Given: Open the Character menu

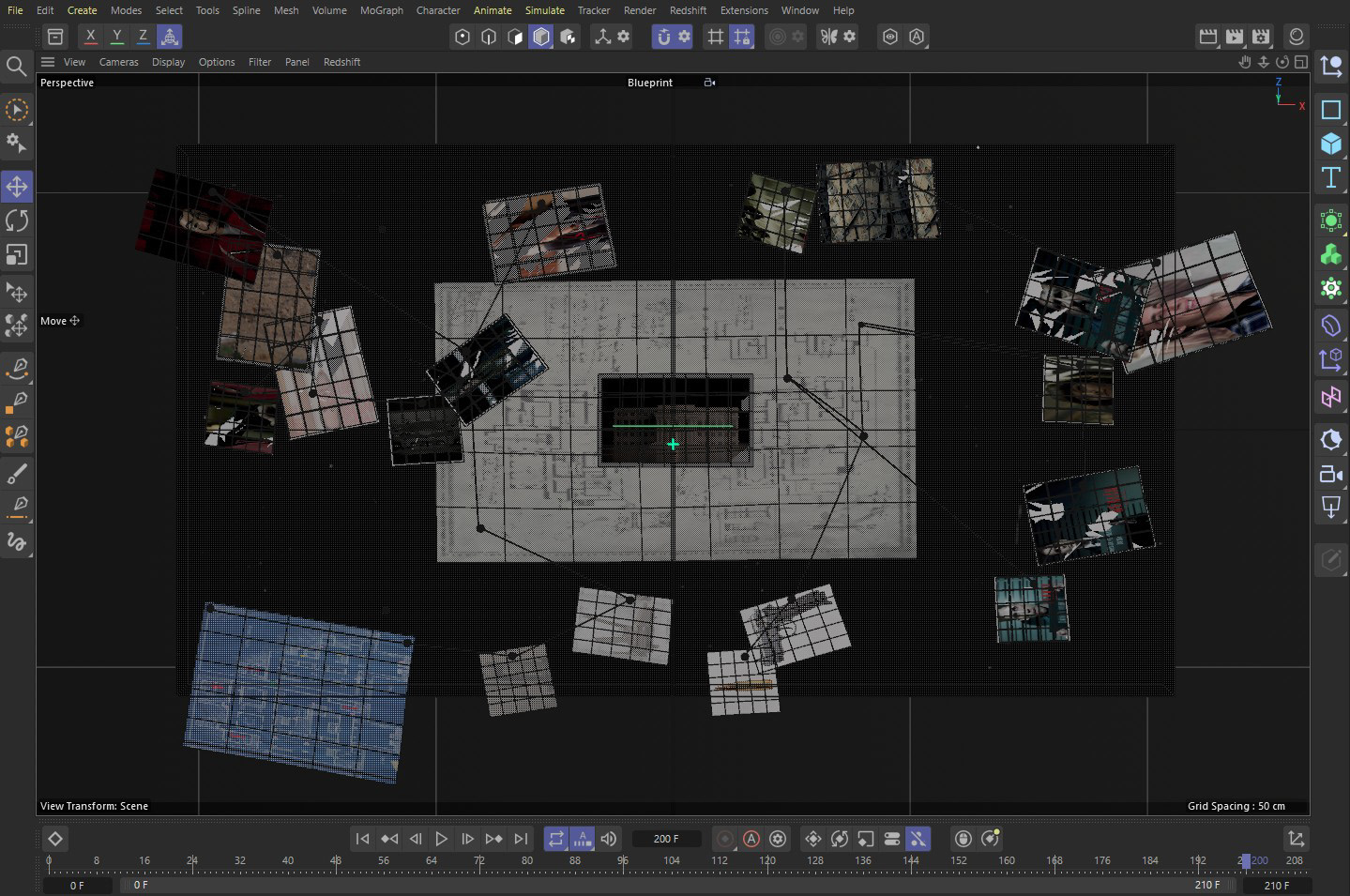Looking at the screenshot, I should 438,10.
